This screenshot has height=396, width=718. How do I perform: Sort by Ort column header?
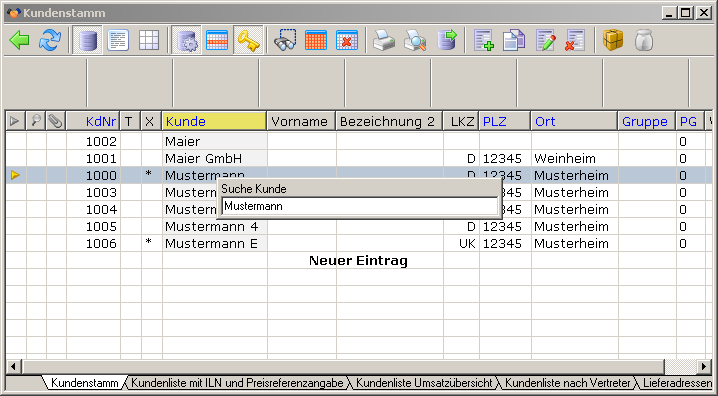(574, 121)
